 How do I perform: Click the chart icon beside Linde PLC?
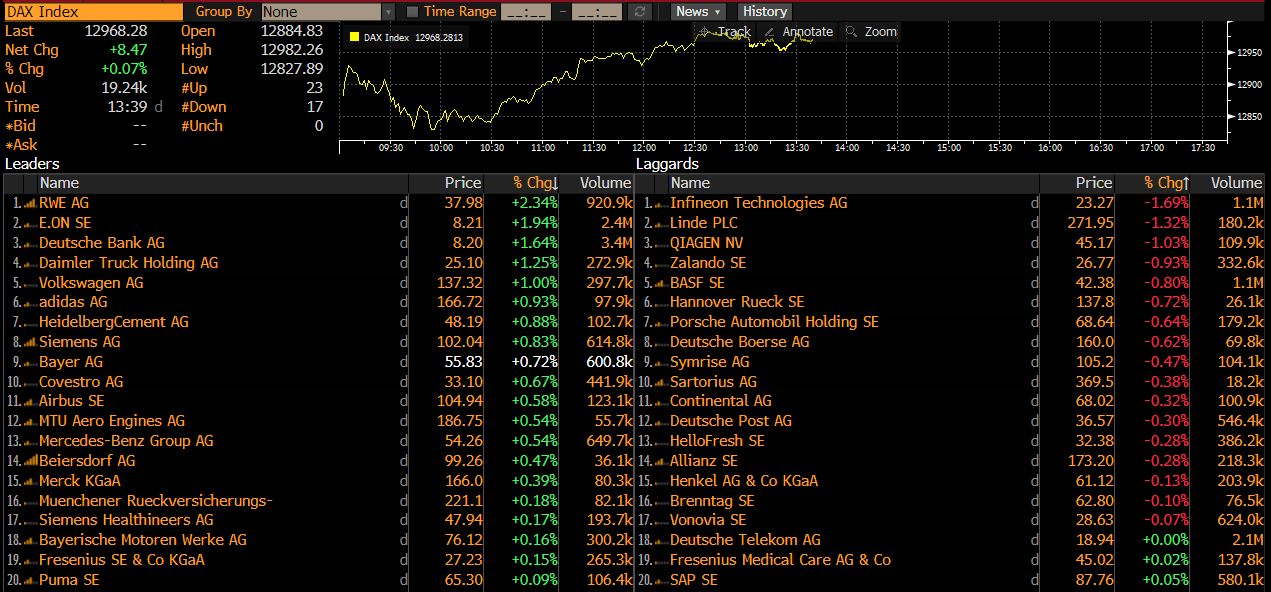click(660, 223)
